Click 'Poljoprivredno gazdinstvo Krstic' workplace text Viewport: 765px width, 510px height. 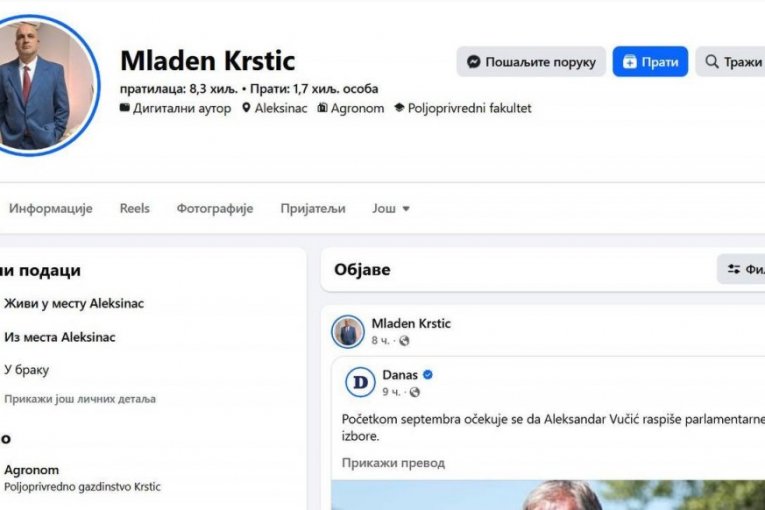coord(82,487)
